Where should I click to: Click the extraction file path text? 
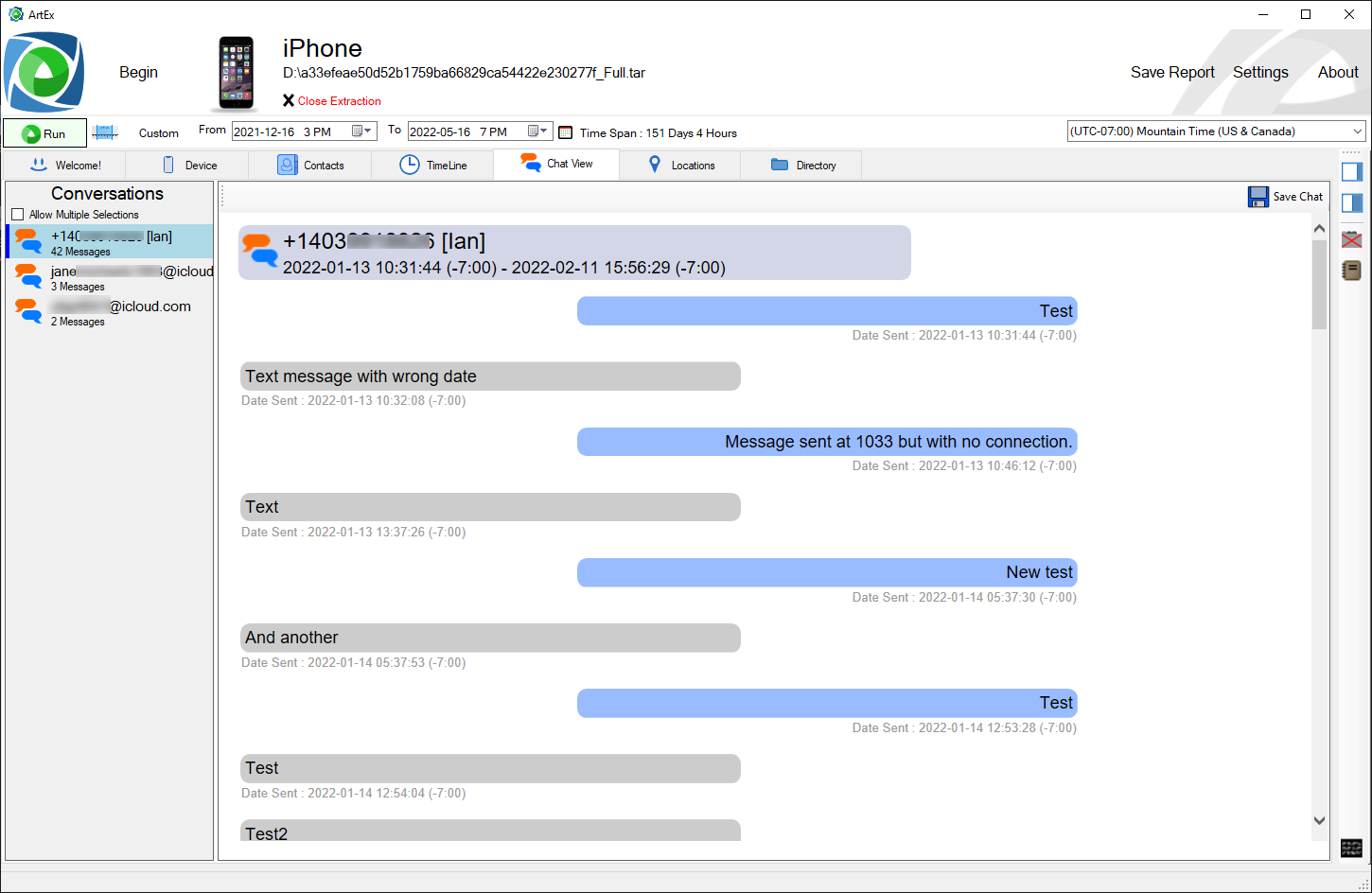tap(464, 73)
